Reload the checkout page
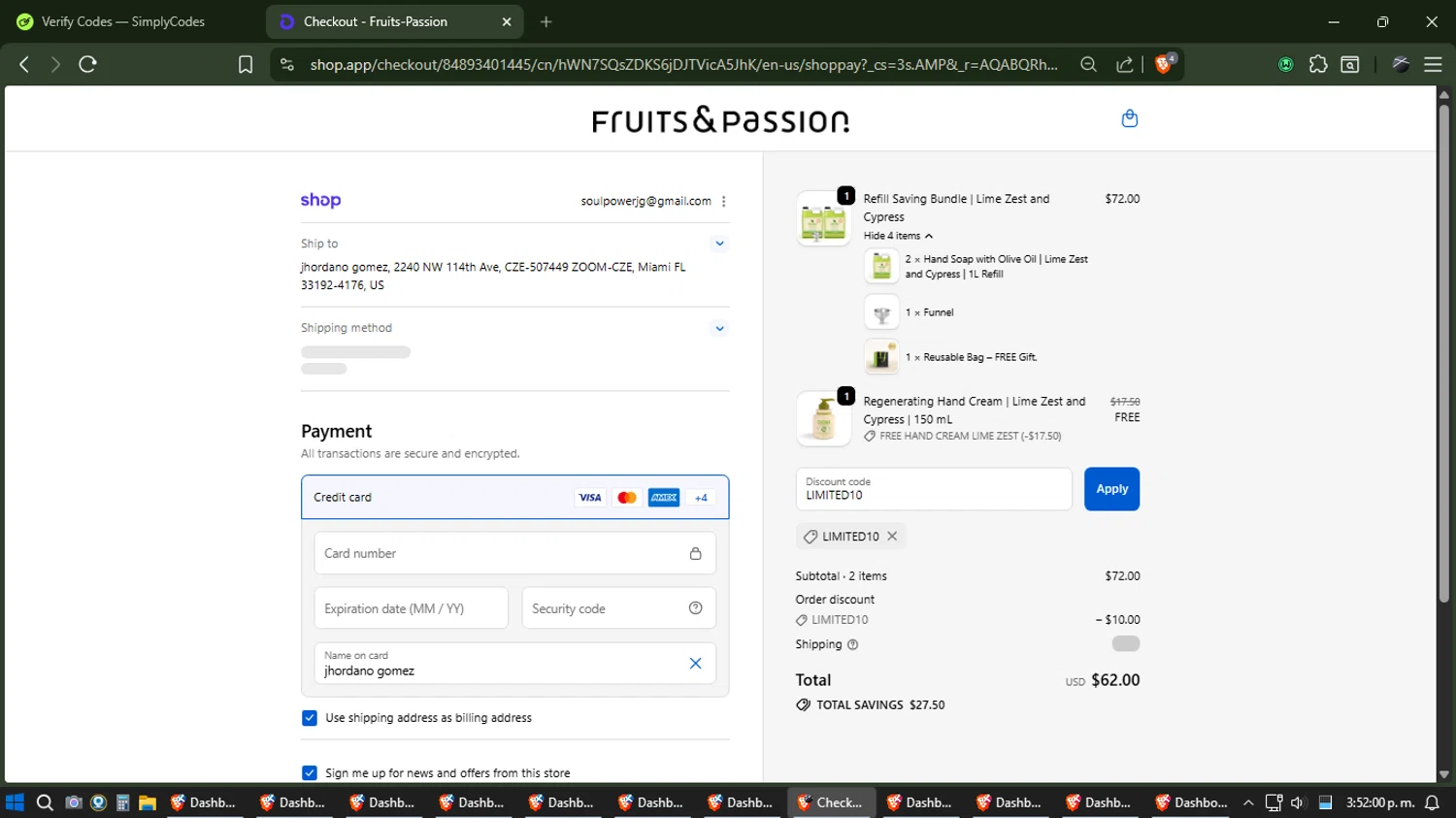This screenshot has height=818, width=1456. 87,64
